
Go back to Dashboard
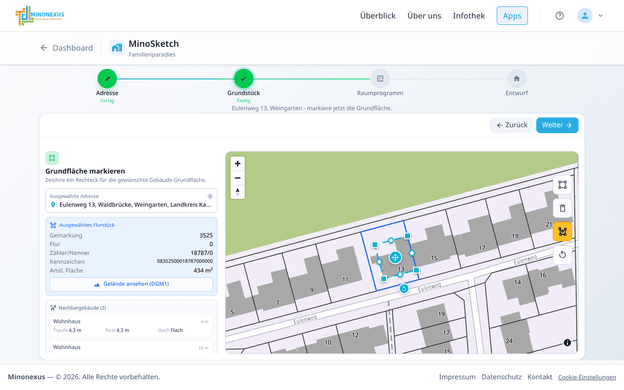click(x=67, y=48)
